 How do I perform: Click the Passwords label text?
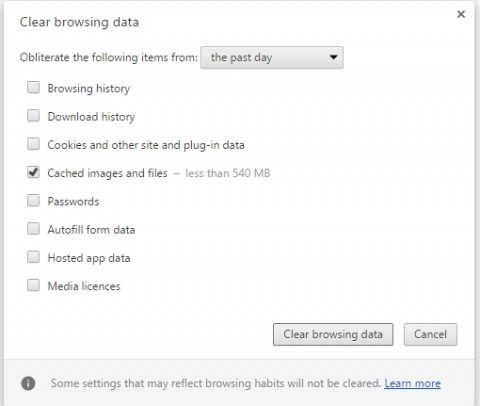click(73, 201)
